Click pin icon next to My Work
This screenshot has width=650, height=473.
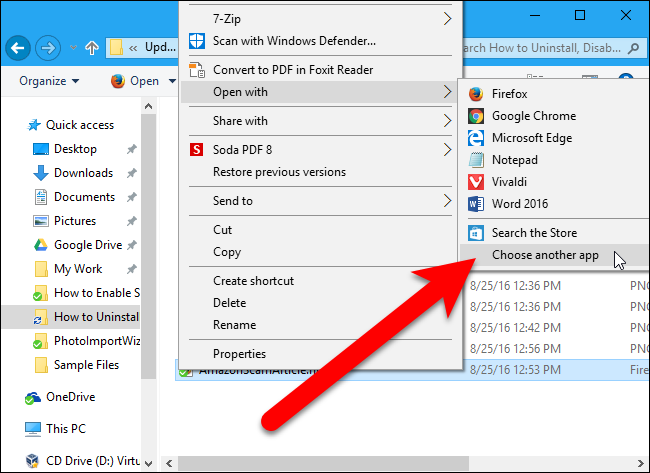point(131,269)
